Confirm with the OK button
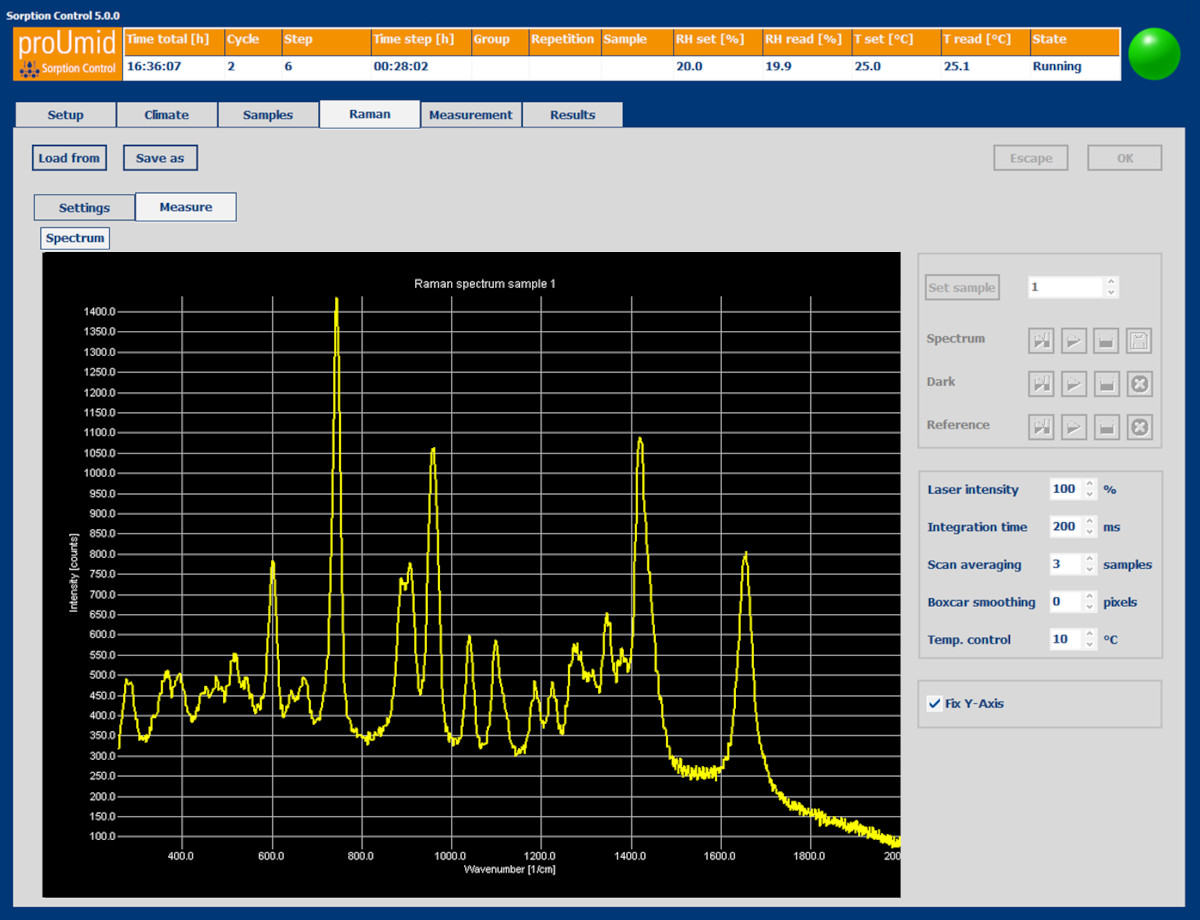Image resolution: width=1200 pixels, height=920 pixels. (1125, 158)
